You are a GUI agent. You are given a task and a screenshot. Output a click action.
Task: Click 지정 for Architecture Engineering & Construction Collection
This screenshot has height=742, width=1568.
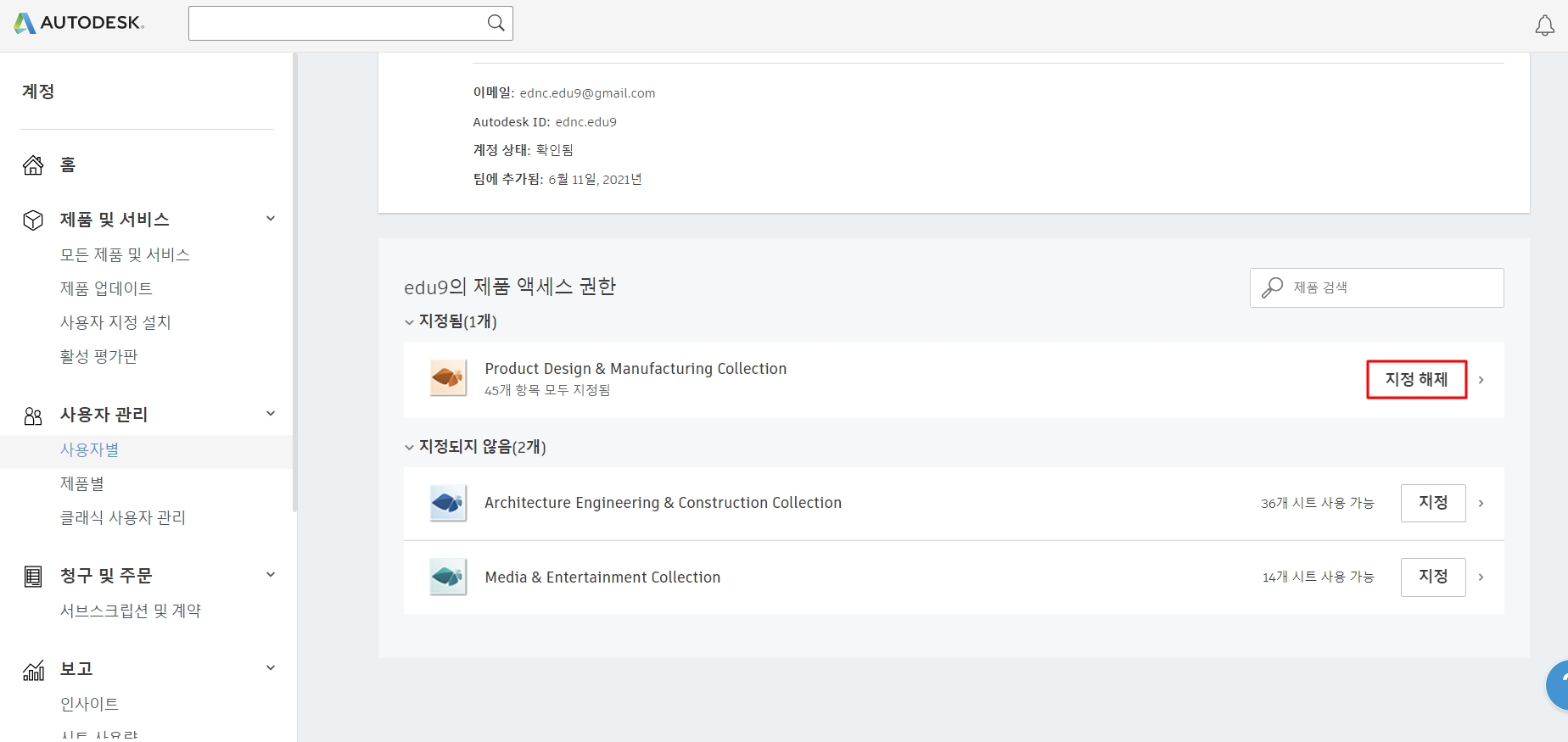click(x=1433, y=503)
